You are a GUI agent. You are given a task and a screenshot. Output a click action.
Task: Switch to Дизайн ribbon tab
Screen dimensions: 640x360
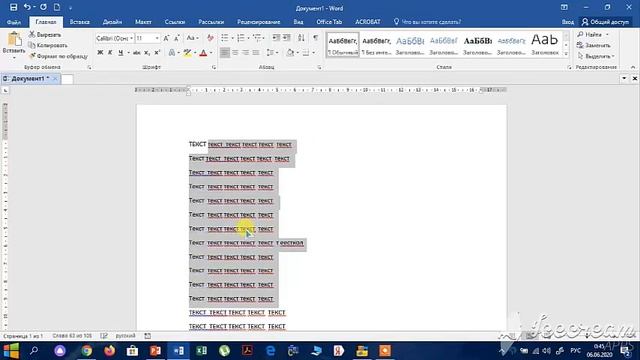point(112,22)
